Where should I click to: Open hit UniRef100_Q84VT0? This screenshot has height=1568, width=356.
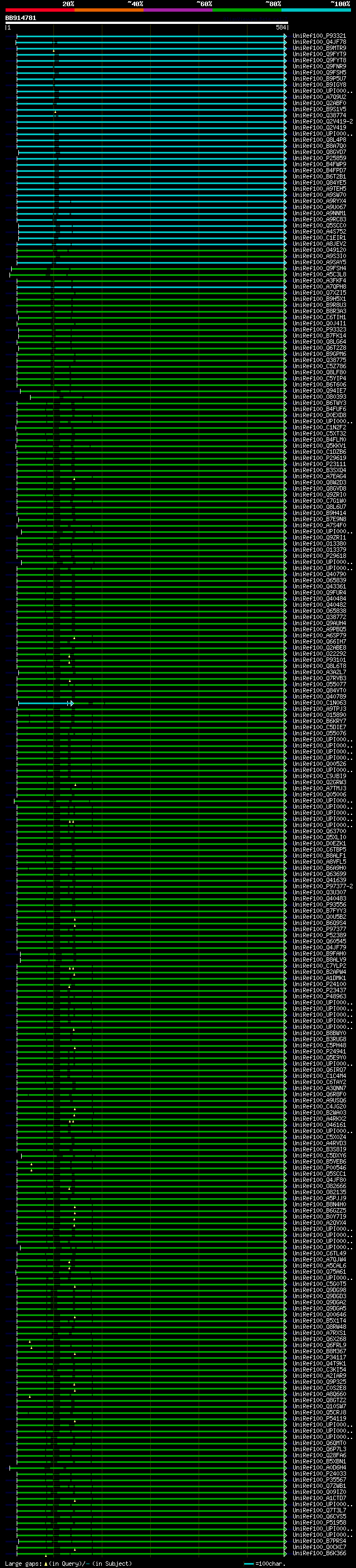click(x=319, y=690)
